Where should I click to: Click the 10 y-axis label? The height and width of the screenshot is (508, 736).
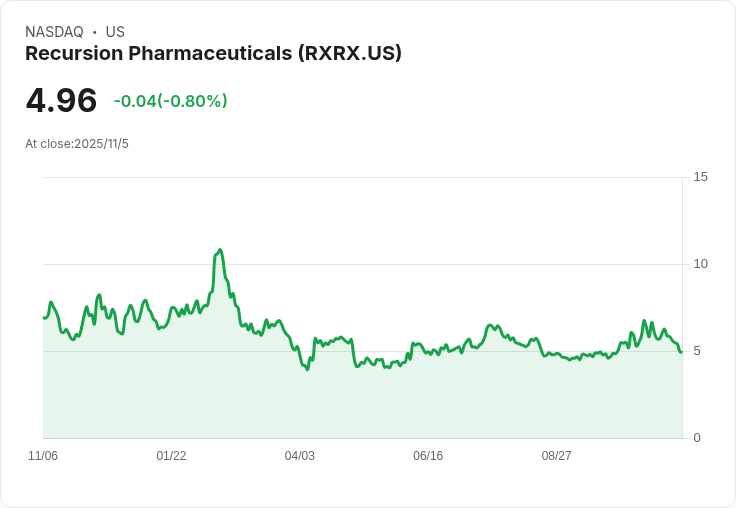point(700,264)
